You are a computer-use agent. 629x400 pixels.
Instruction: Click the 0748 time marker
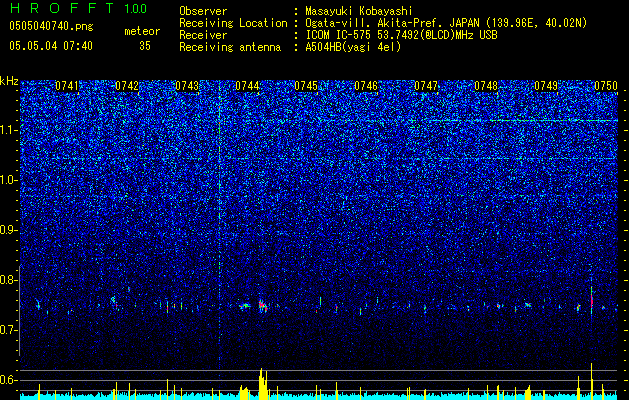tap(486, 86)
